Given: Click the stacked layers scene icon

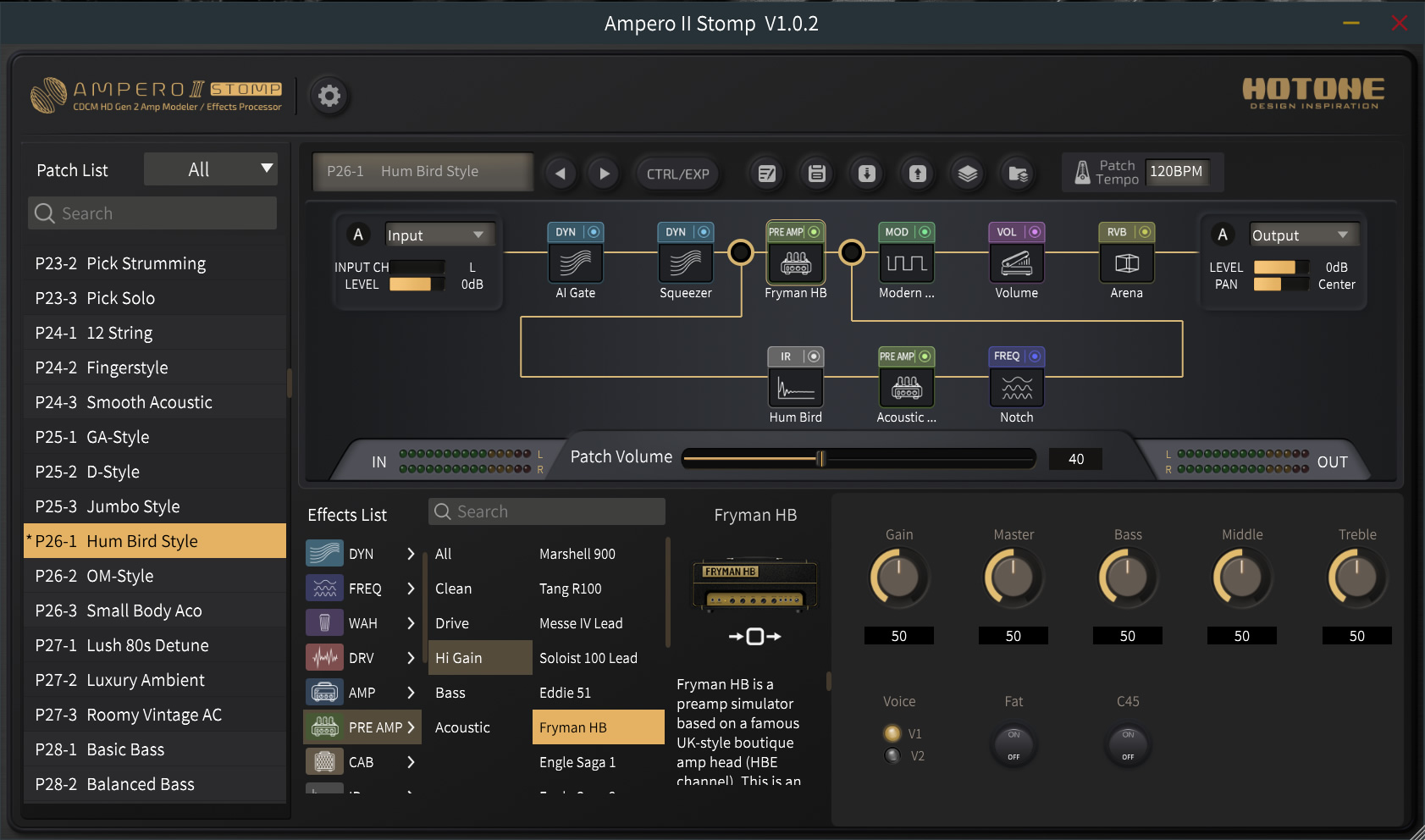Looking at the screenshot, I should tap(968, 174).
